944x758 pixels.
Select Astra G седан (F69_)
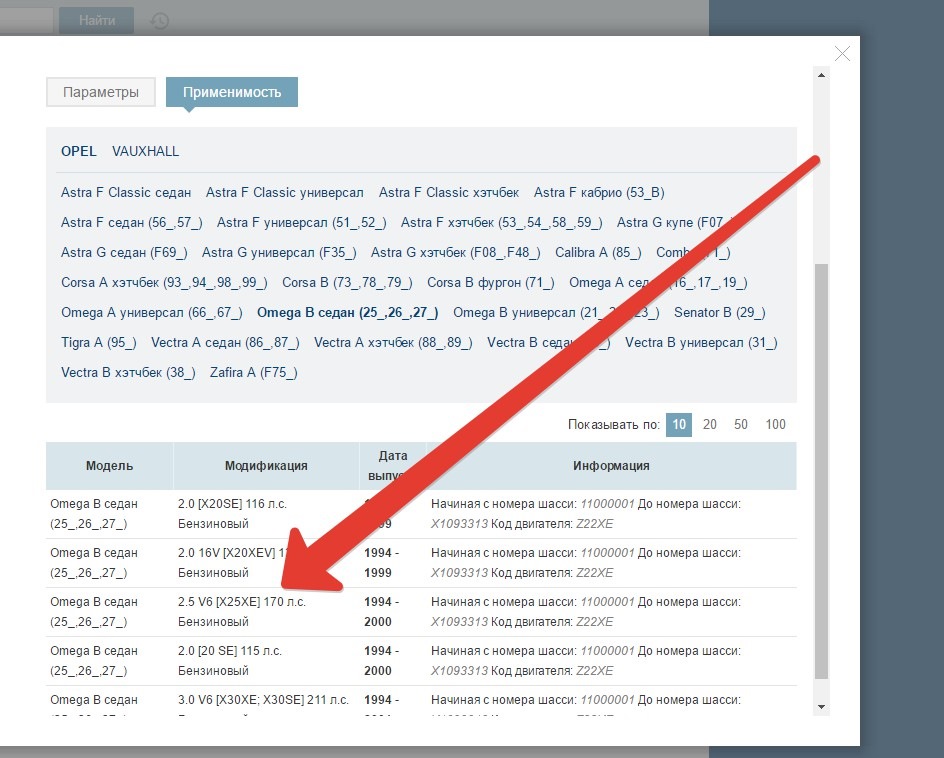[x=124, y=253]
